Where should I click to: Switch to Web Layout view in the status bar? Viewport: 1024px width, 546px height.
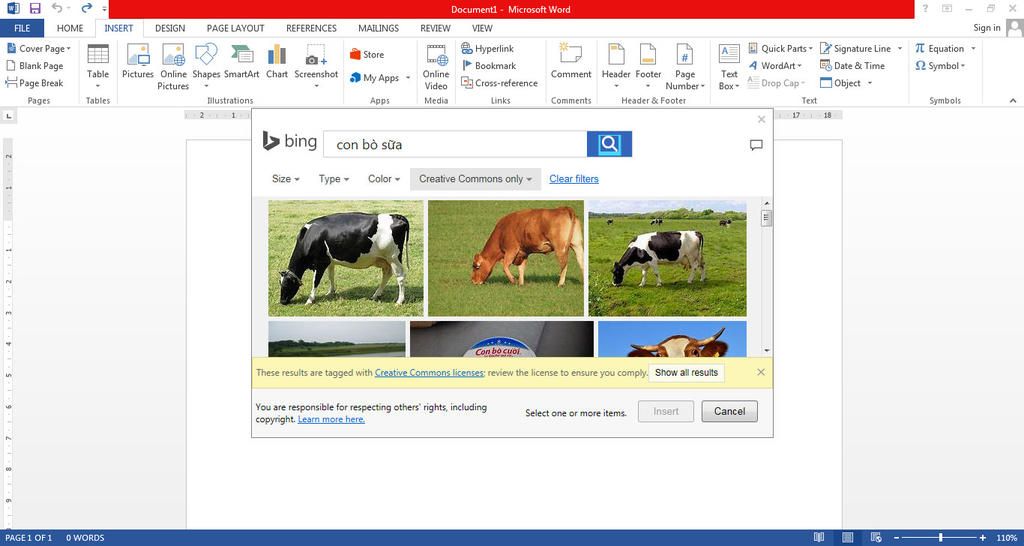pyautogui.click(x=876, y=538)
